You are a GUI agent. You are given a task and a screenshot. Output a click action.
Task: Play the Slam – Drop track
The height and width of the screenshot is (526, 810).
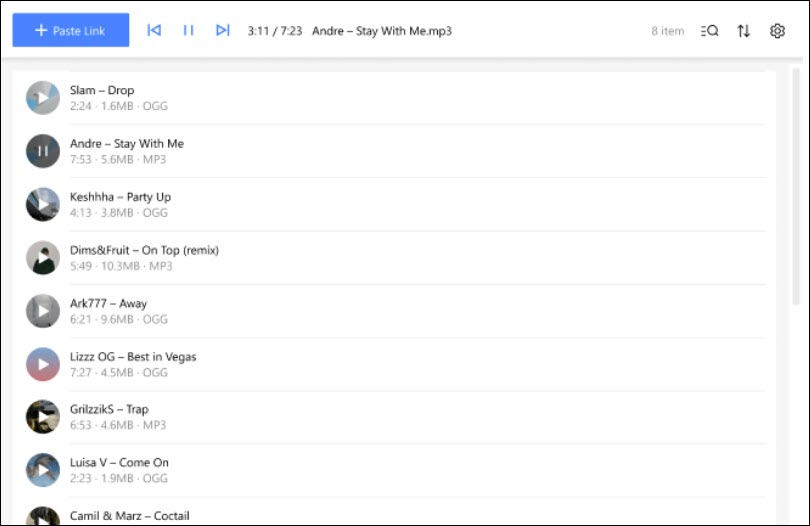43,98
